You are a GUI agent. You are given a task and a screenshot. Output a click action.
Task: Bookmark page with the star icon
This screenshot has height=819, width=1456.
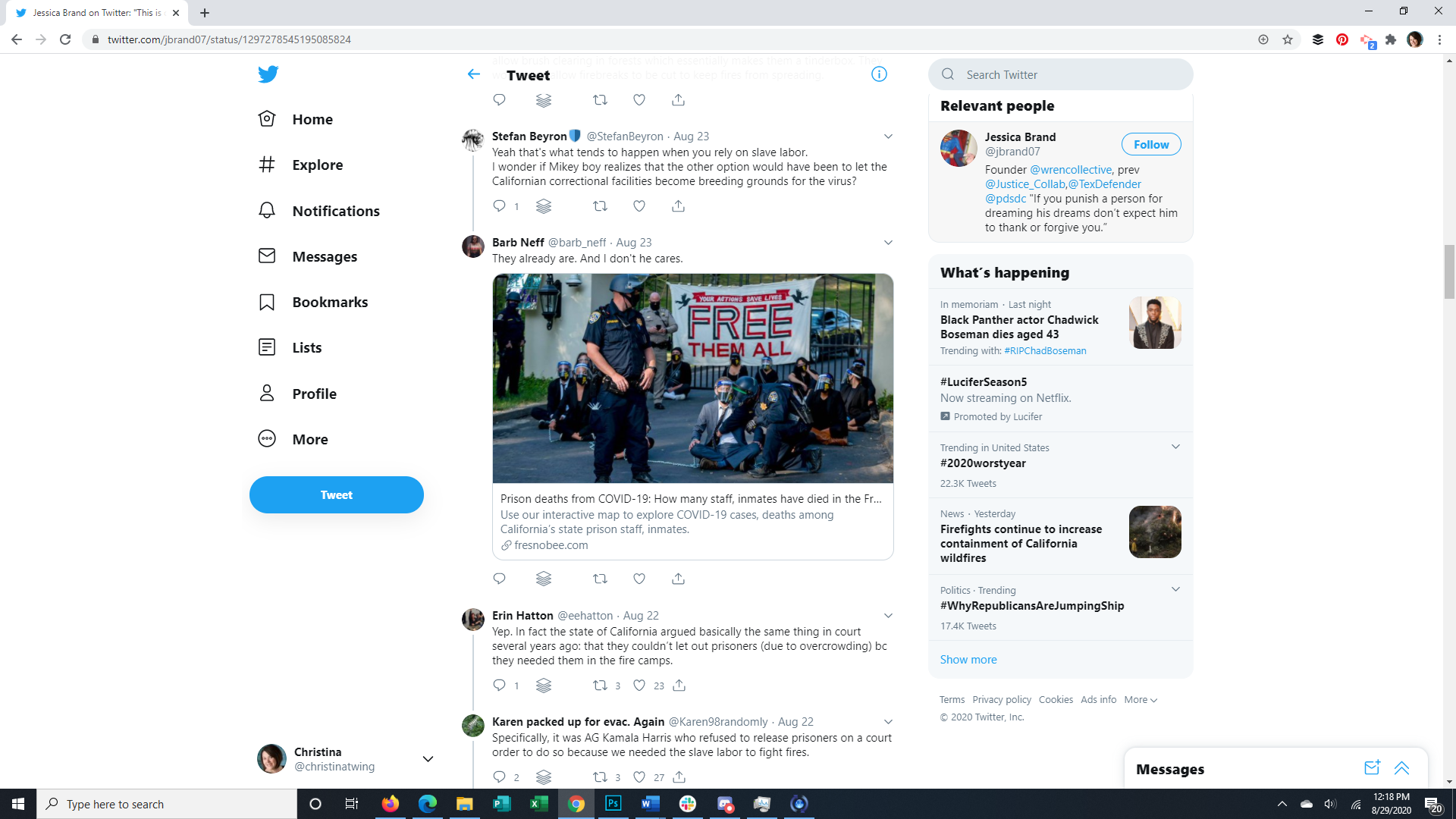1288,39
